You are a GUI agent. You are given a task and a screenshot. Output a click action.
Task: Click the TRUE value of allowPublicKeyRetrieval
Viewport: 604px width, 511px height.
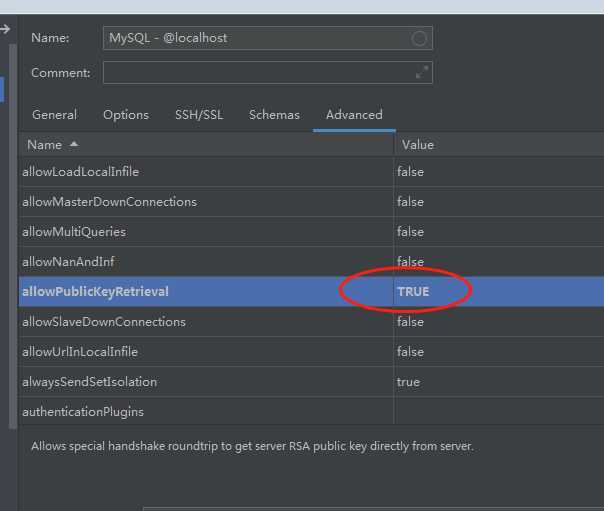(413, 292)
